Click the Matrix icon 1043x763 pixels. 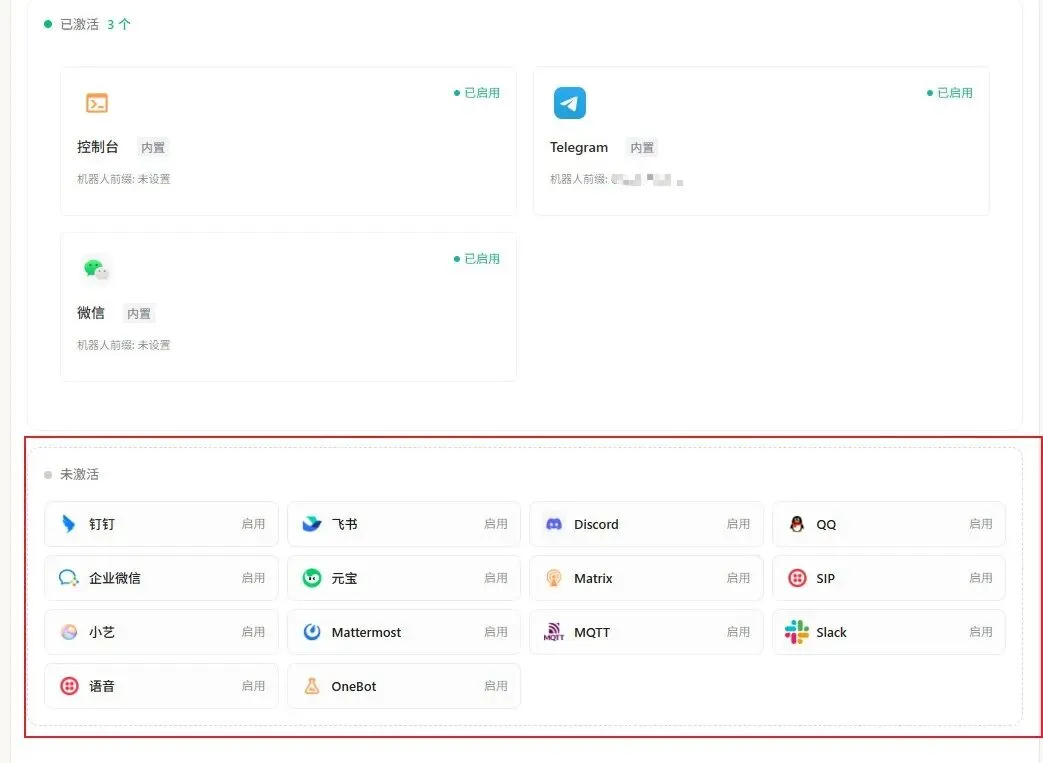[x=554, y=578]
